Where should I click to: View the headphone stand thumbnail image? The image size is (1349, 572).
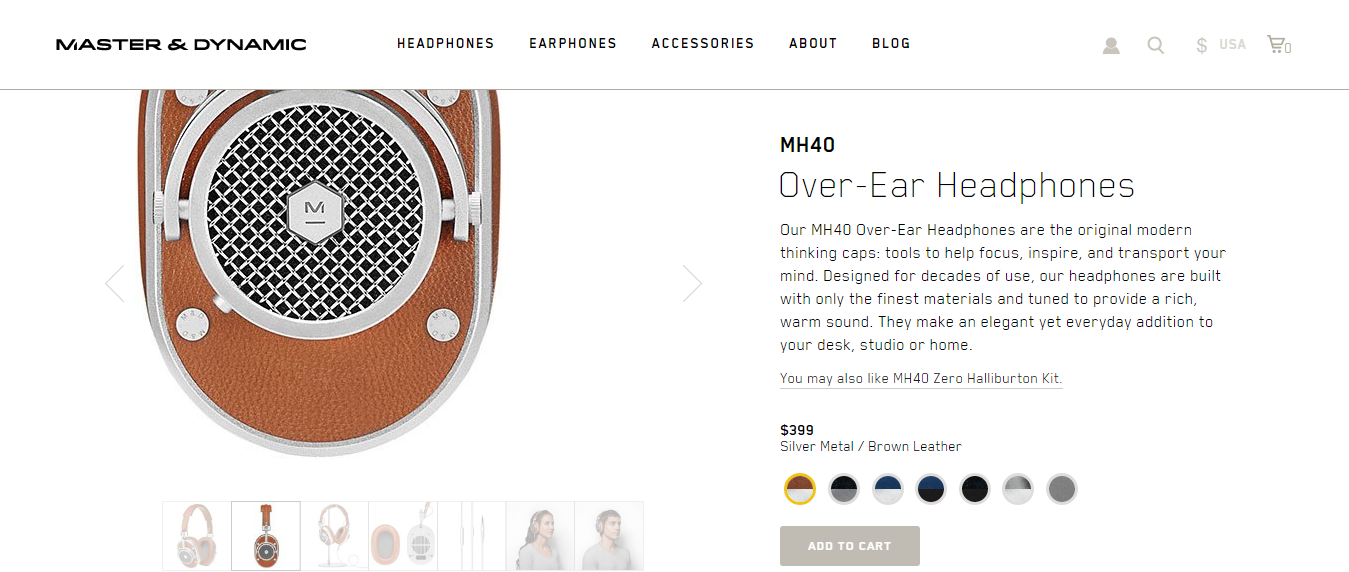(x=334, y=536)
